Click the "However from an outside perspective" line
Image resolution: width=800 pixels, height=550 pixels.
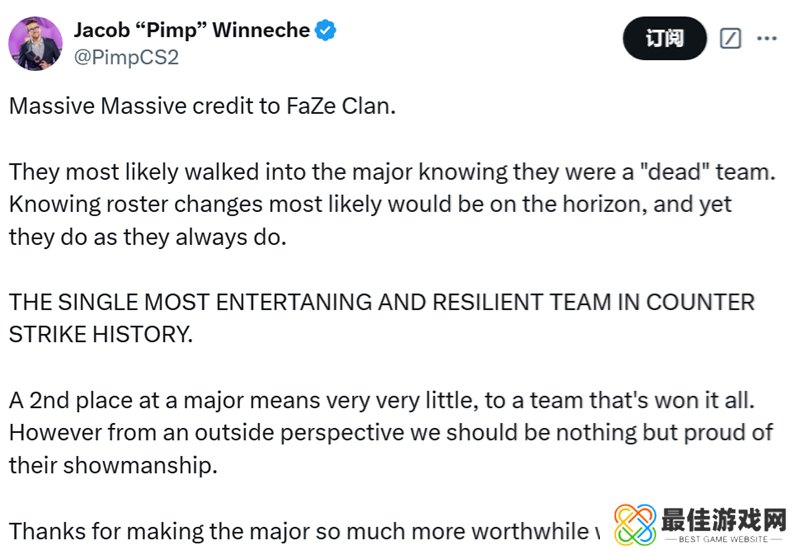(x=391, y=432)
